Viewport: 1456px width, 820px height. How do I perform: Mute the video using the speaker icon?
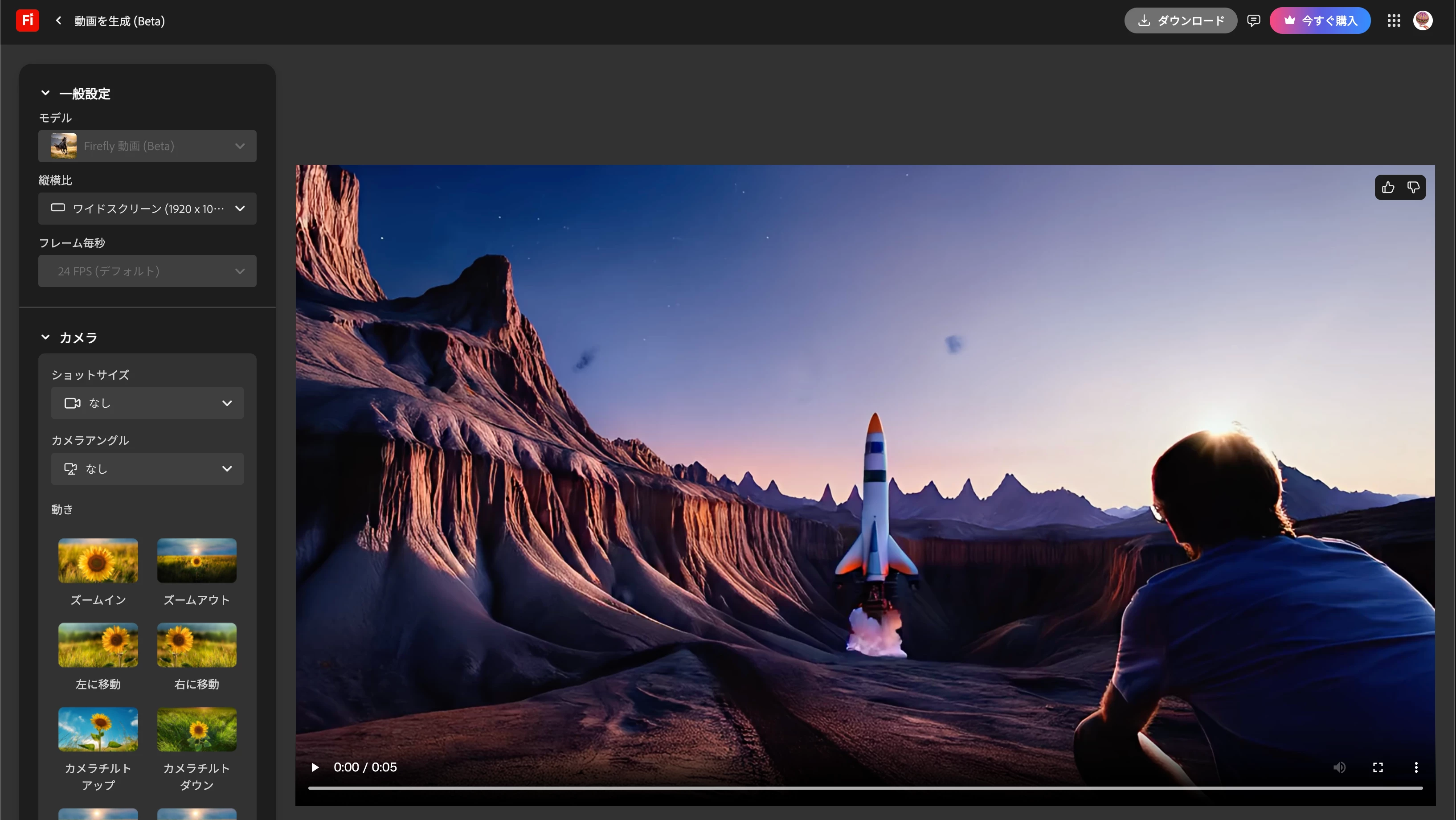(x=1339, y=767)
